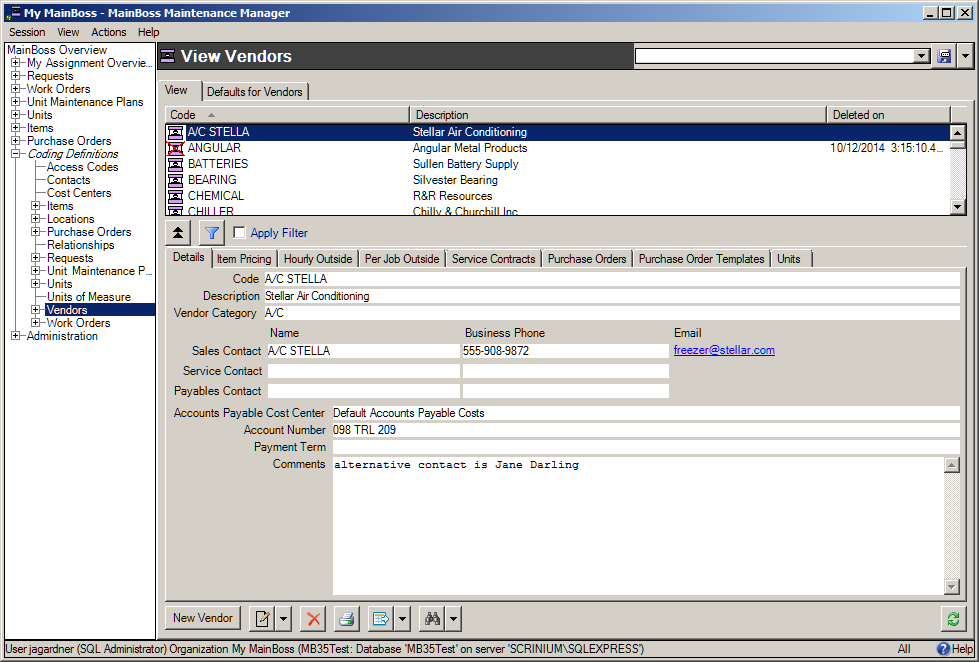The height and width of the screenshot is (662, 979).
Task: Switch to the Defaults for Vendors tab
Action: pyautogui.click(x=255, y=92)
